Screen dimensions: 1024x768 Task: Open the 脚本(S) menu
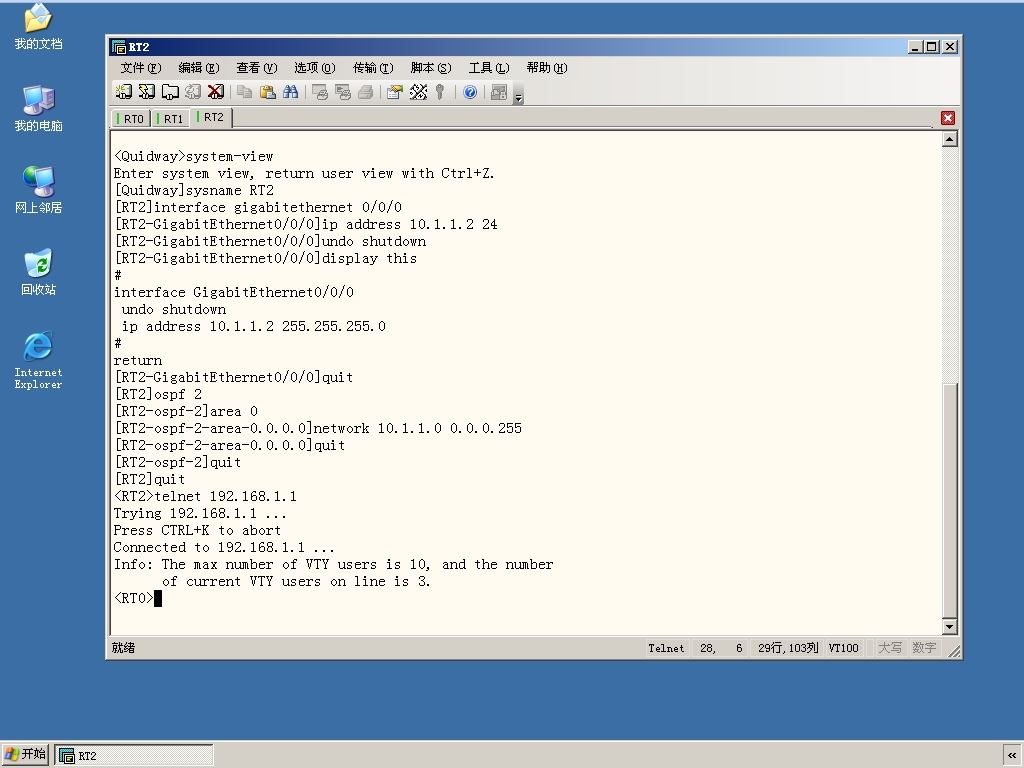[x=430, y=68]
